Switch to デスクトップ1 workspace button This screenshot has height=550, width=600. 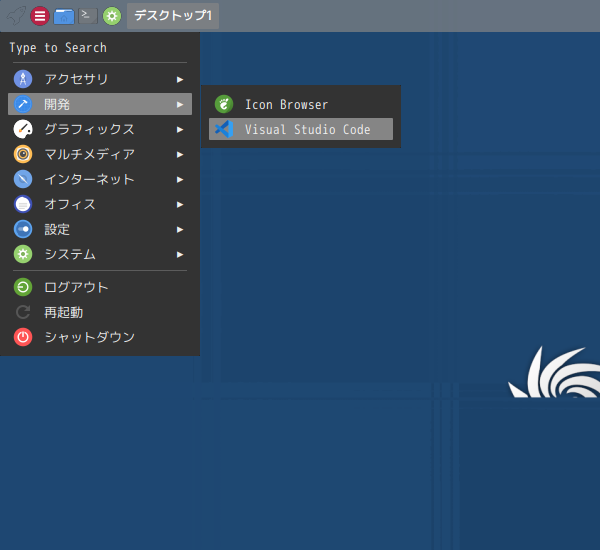click(173, 16)
